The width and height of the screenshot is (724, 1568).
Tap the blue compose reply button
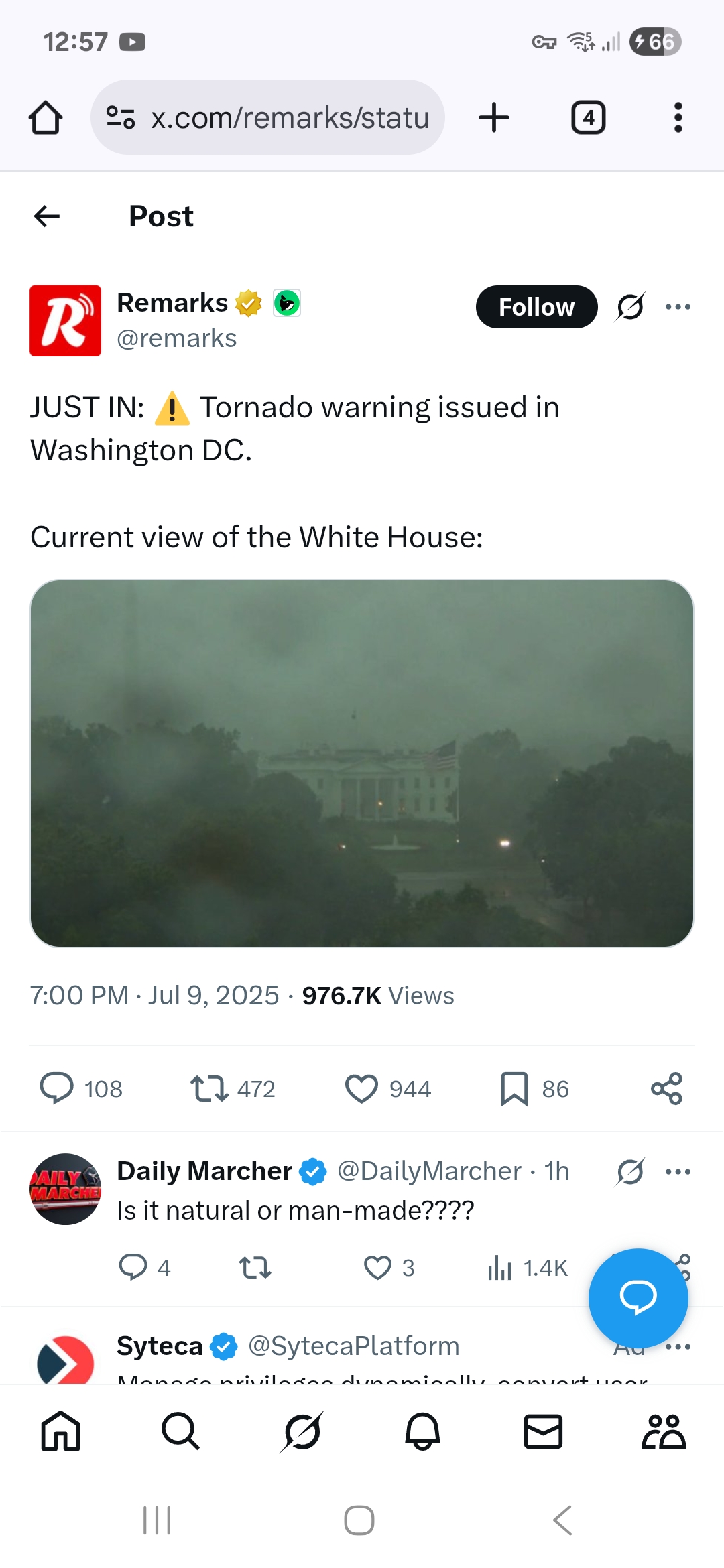pyautogui.click(x=638, y=1298)
